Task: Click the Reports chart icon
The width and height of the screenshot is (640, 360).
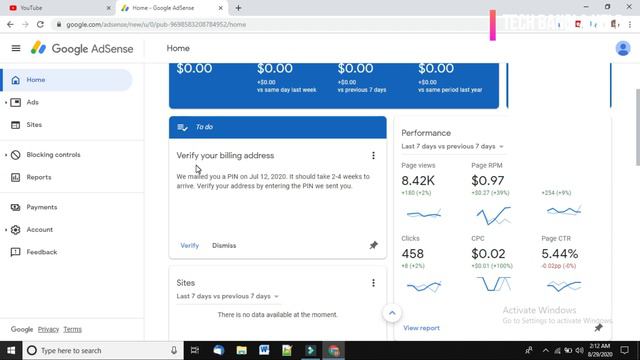Action: pyautogui.click(x=16, y=178)
